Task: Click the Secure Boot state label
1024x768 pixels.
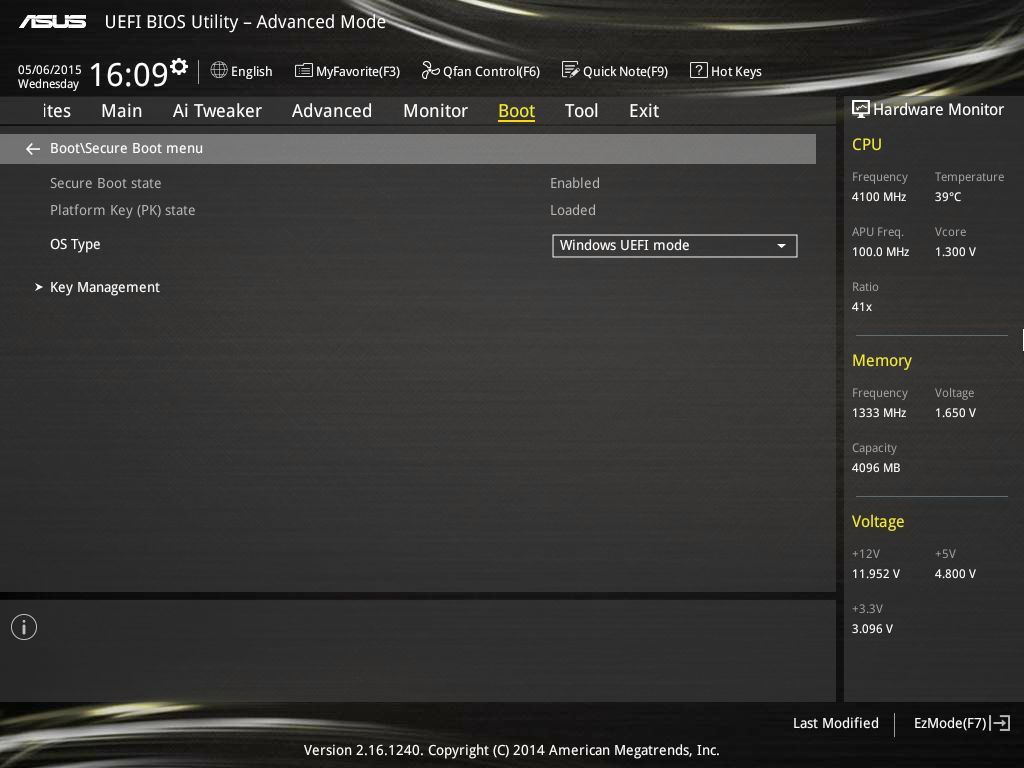Action: (x=105, y=184)
